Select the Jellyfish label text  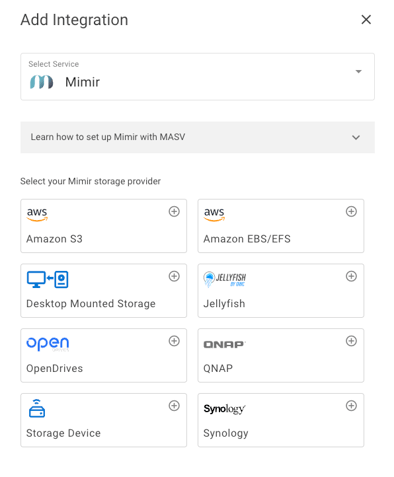coord(224,304)
